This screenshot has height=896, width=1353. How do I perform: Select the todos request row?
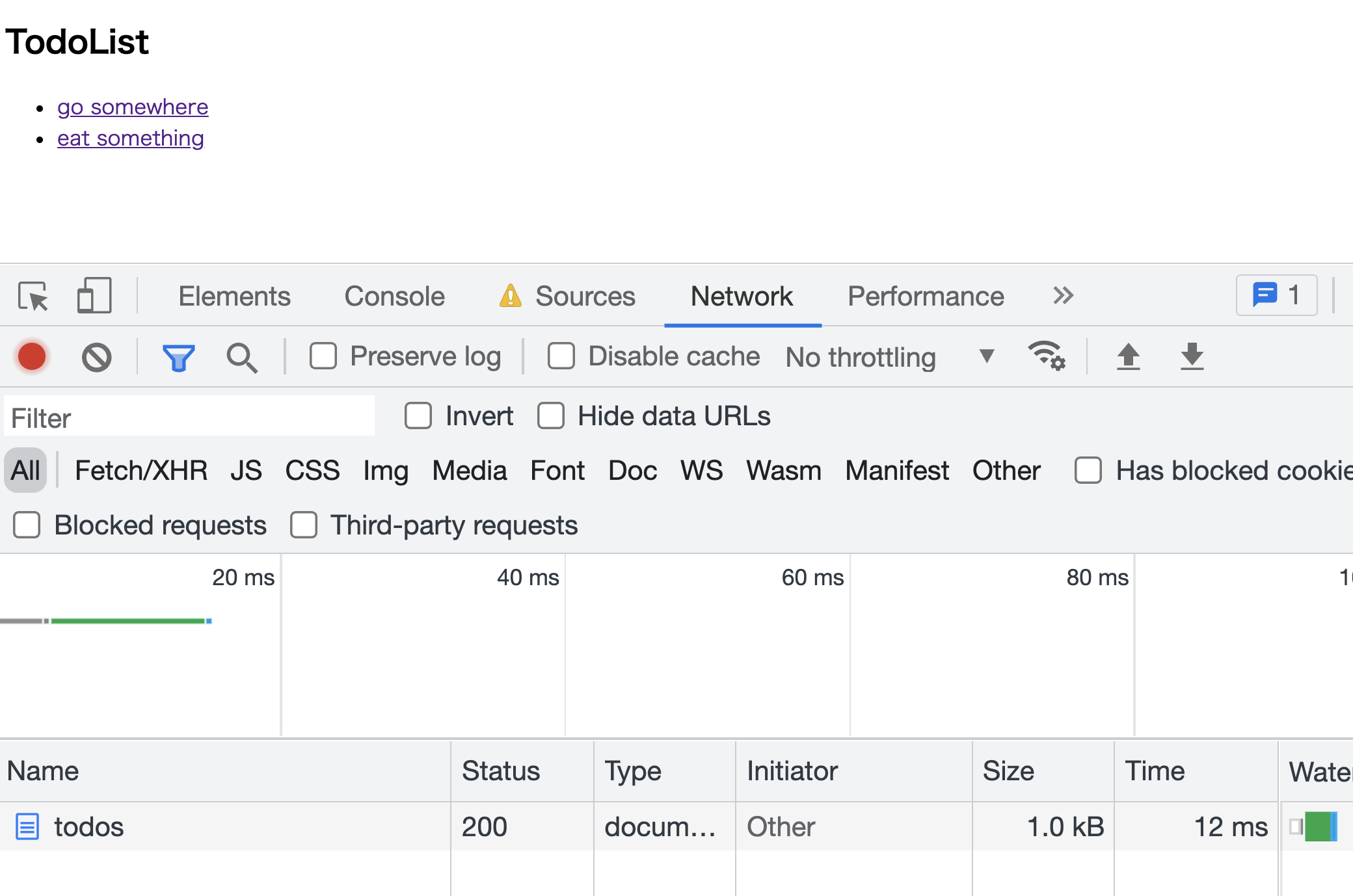[x=89, y=827]
